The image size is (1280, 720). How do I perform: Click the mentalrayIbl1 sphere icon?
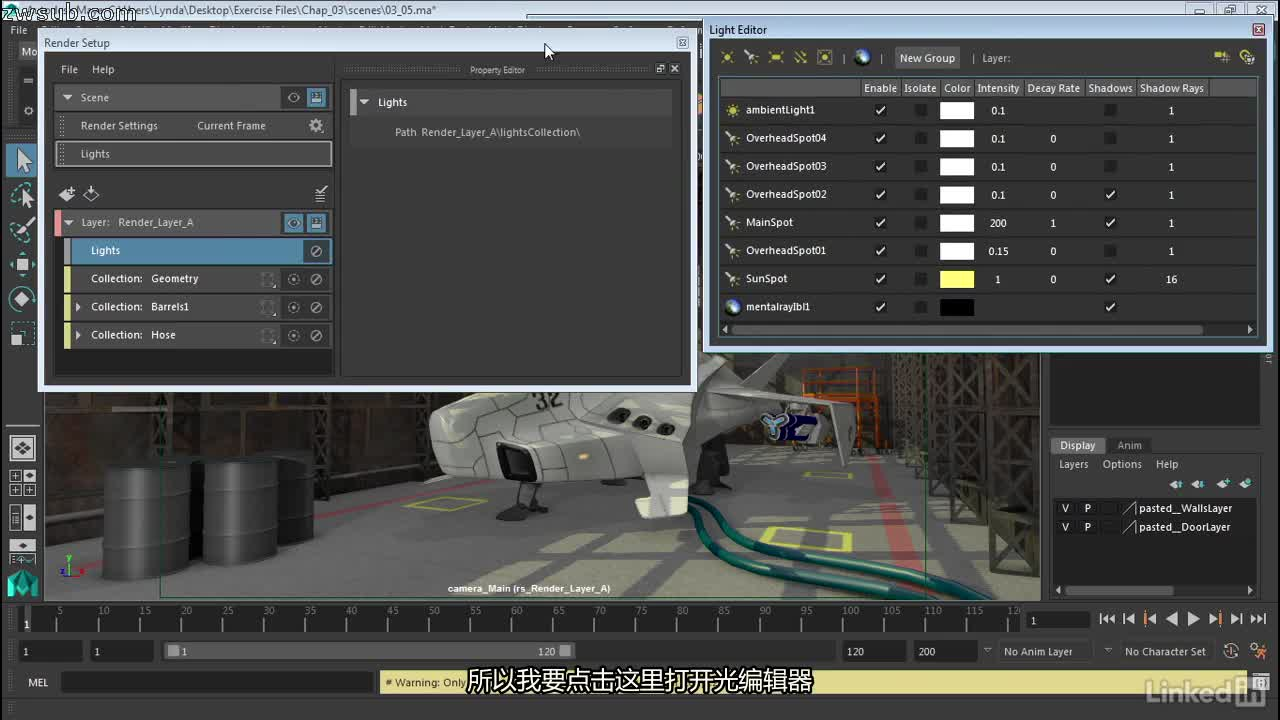(733, 307)
